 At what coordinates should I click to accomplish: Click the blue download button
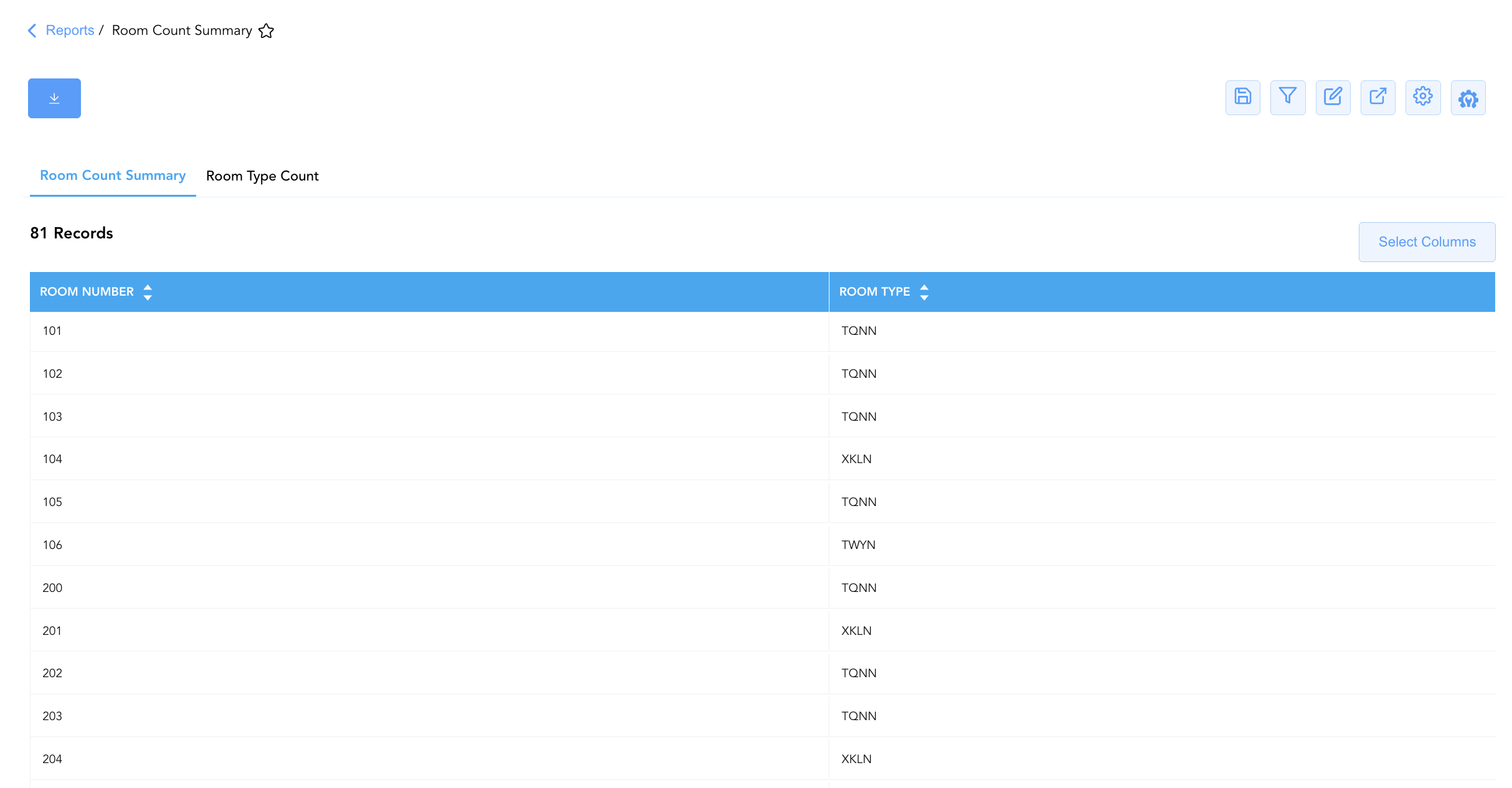[x=54, y=98]
